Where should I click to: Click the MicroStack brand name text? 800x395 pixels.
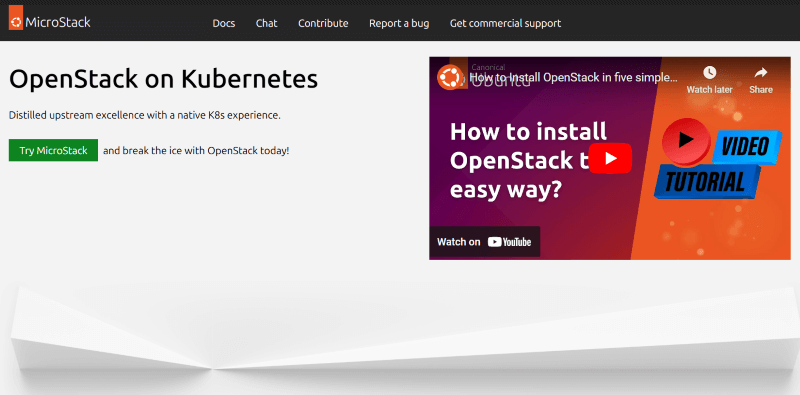pos(58,22)
